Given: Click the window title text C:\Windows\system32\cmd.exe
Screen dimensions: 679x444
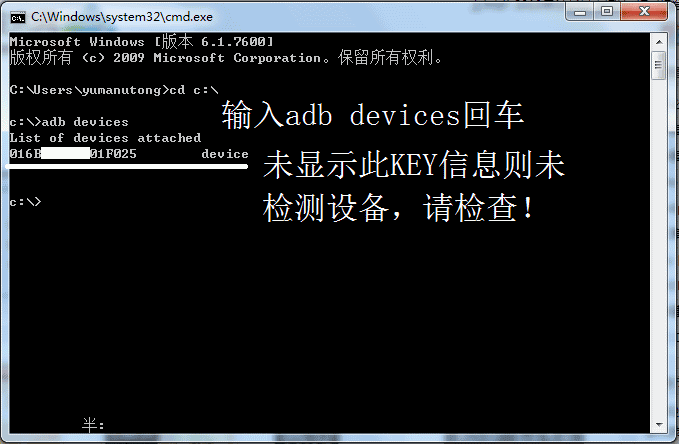Looking at the screenshot, I should click(x=122, y=17).
